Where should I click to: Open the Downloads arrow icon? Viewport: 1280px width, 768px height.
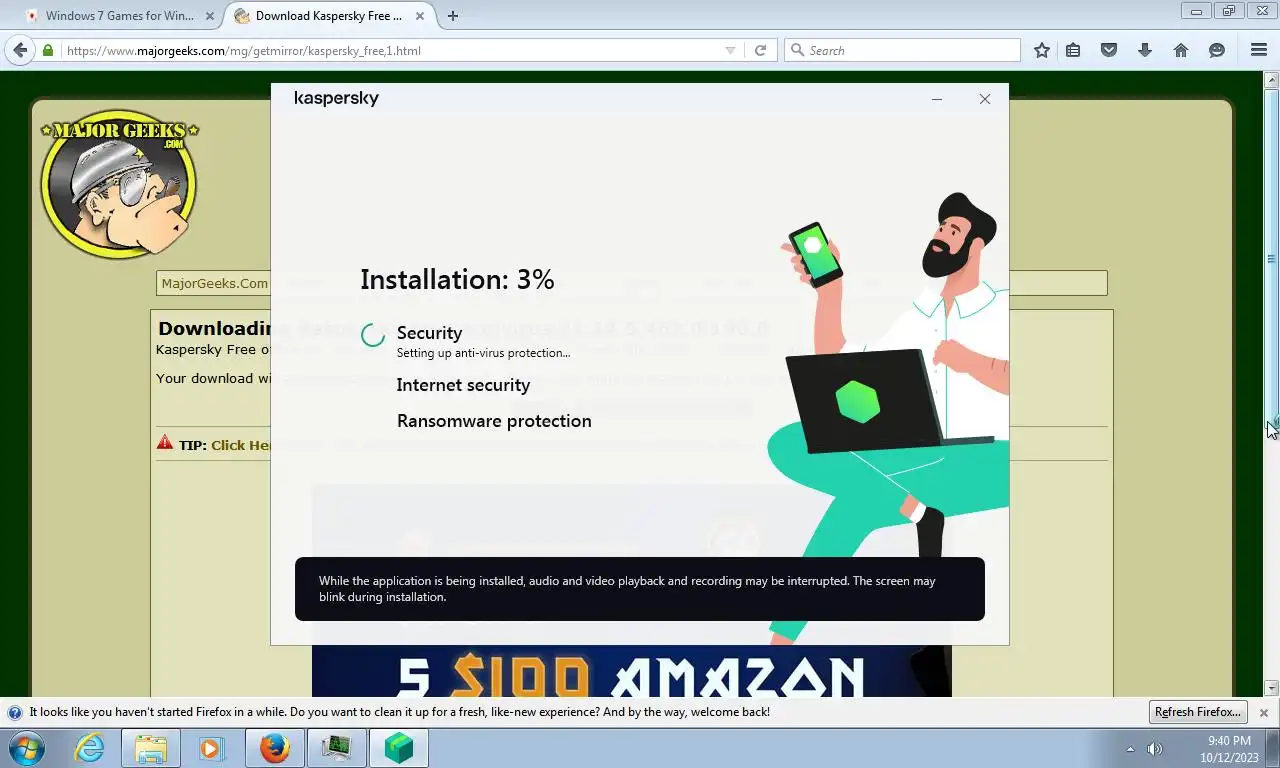[x=1145, y=50]
